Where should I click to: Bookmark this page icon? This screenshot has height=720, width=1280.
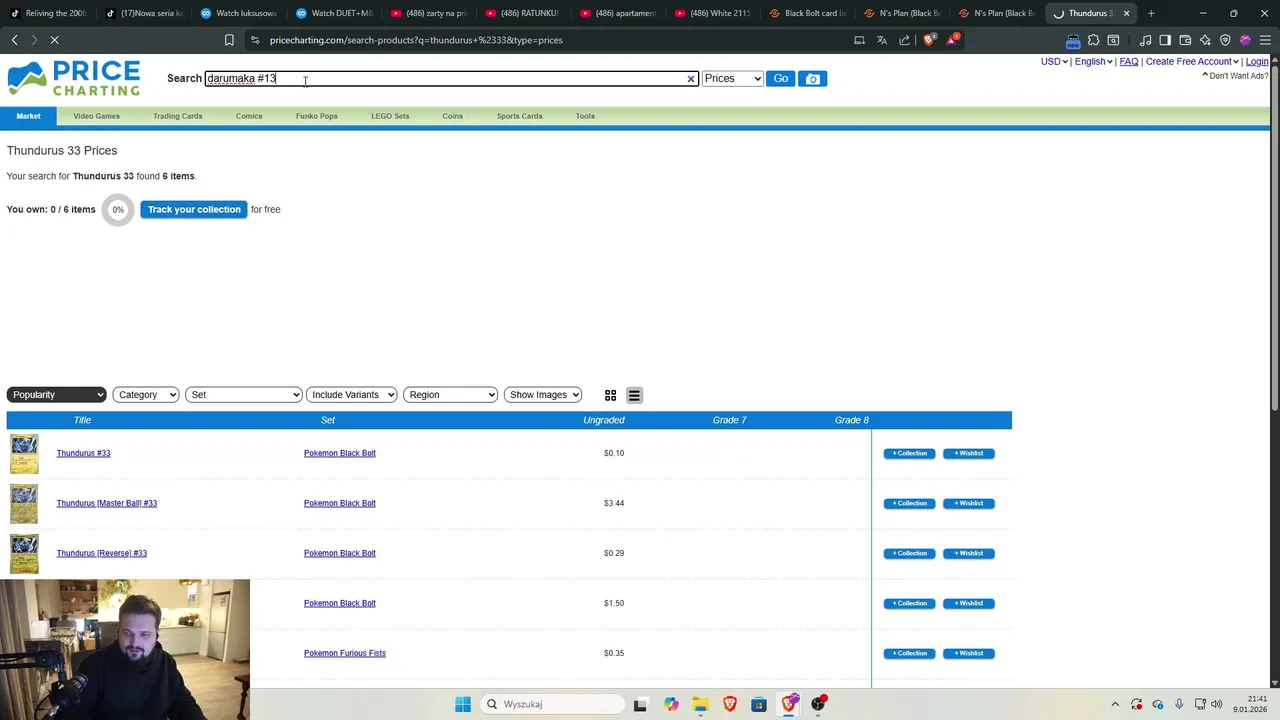[229, 40]
